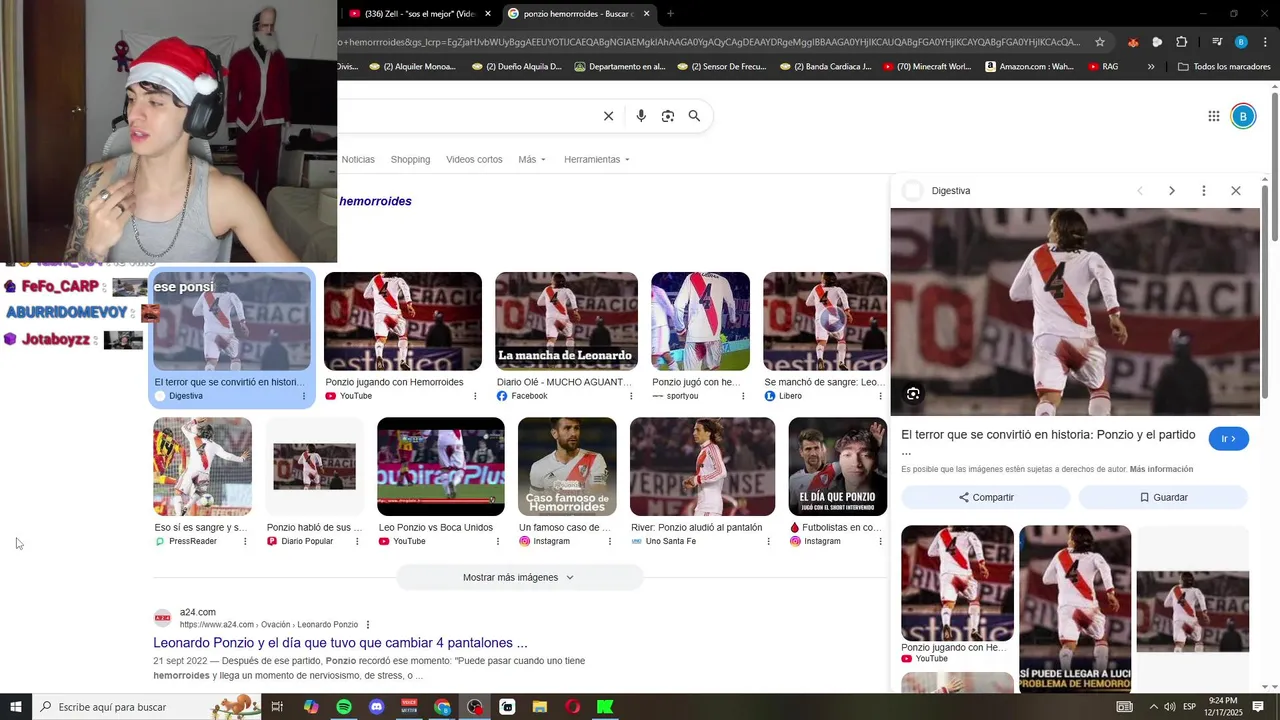Open the Chrome extensions puzzle icon
Screen dimensions: 1280x720
coord(1182,42)
